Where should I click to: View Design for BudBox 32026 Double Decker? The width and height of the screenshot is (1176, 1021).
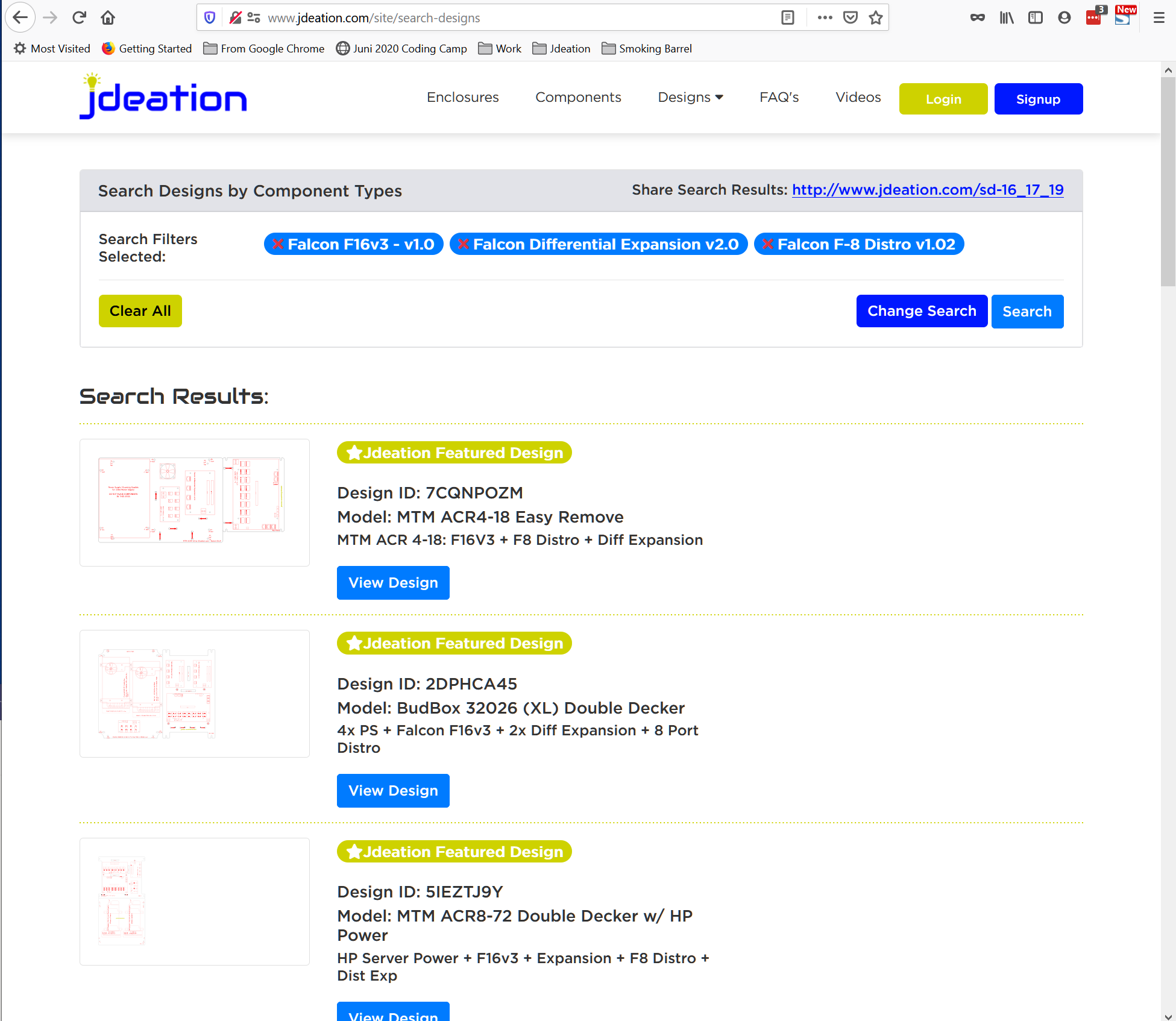pyautogui.click(x=393, y=791)
